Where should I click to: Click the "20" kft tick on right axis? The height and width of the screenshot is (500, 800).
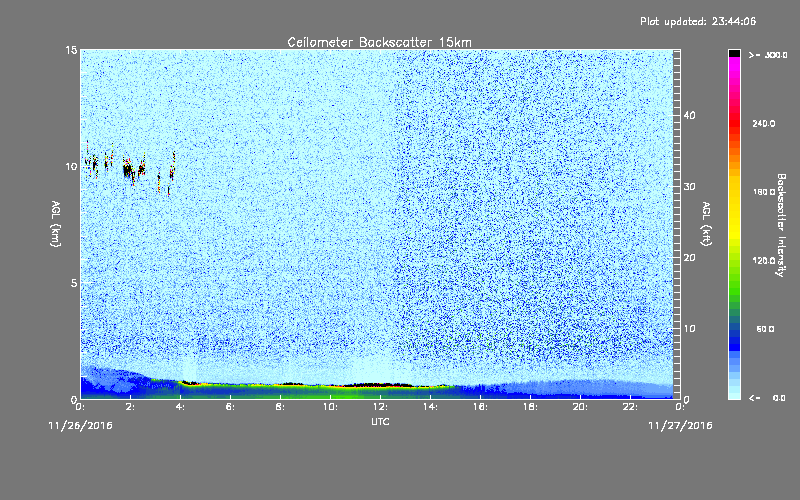tap(689, 258)
